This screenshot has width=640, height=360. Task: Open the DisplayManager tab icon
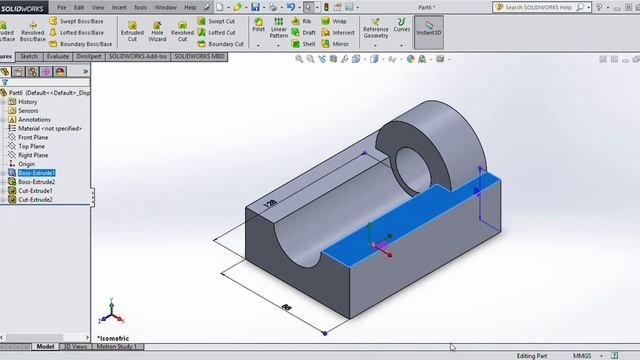pos(60,72)
